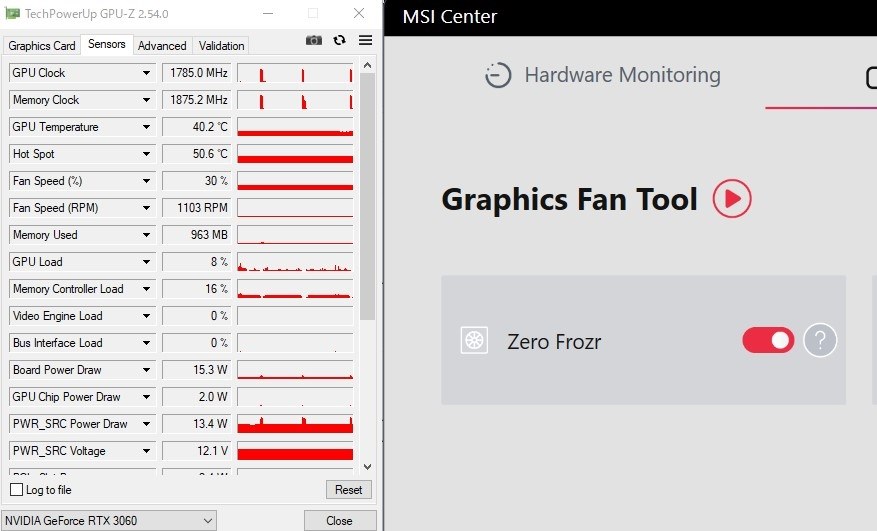Open the PWR_SRC Power Draw dropdown

pos(146,424)
